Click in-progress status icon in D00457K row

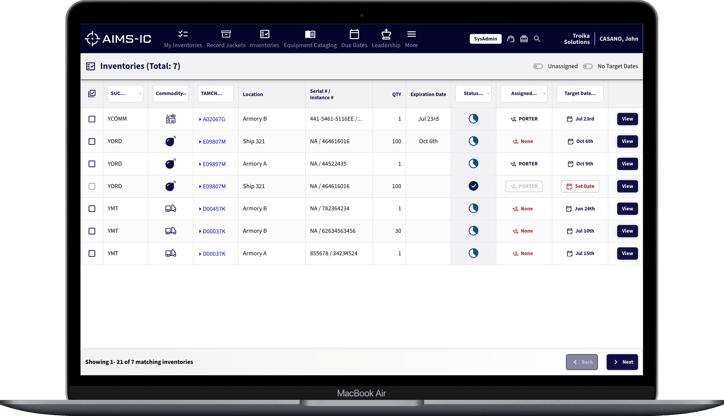click(x=473, y=208)
